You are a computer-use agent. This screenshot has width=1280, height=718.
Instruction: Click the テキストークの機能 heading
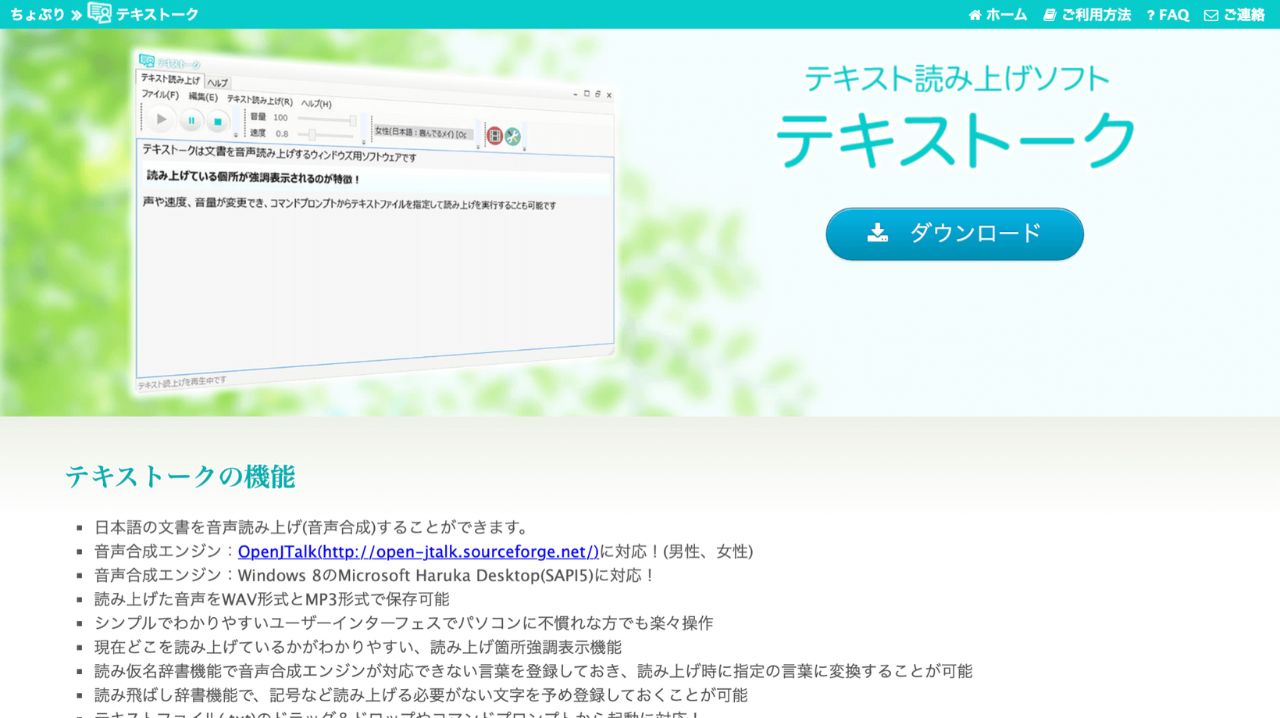pyautogui.click(x=180, y=476)
